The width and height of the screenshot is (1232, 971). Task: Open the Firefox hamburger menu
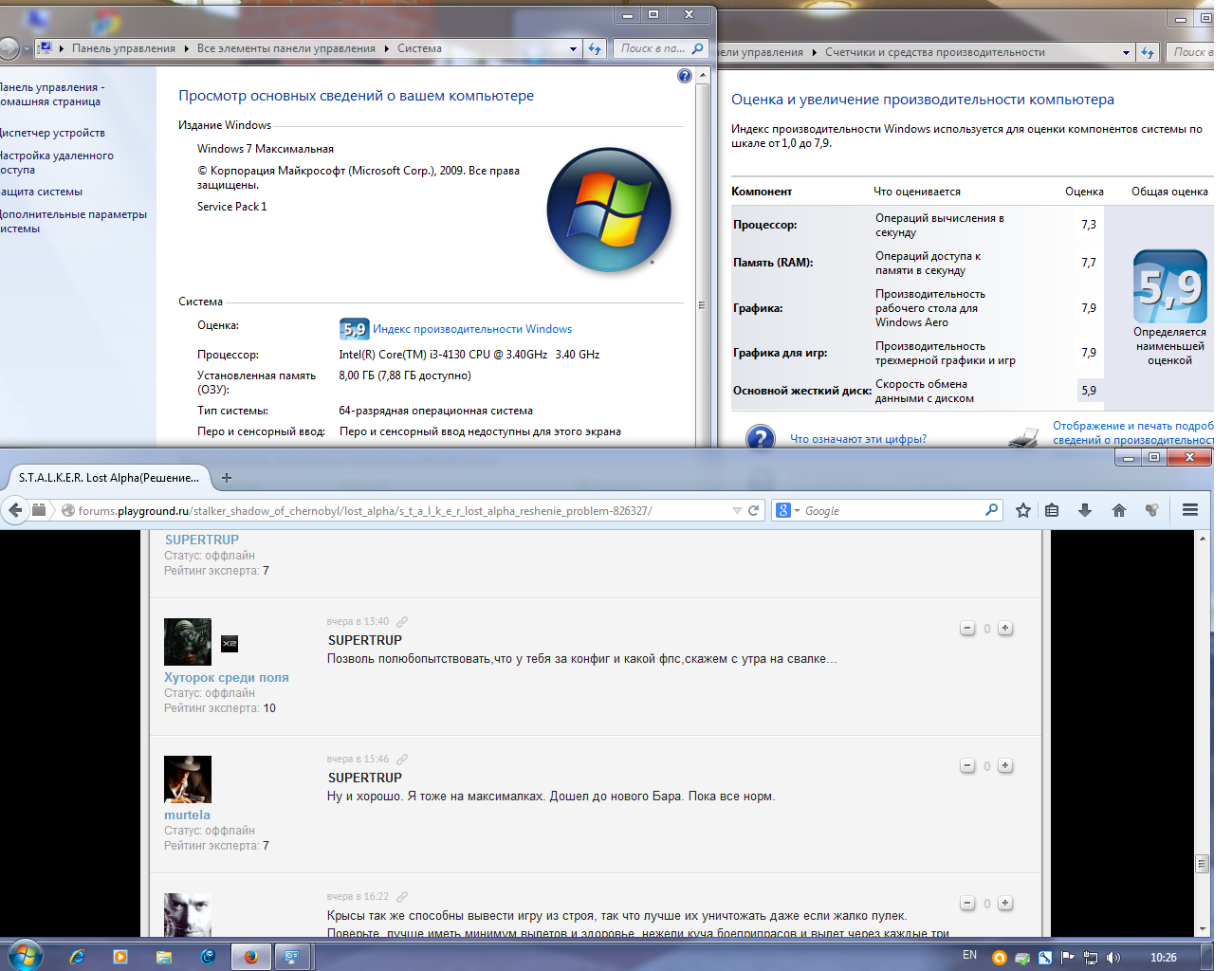pos(1190,510)
